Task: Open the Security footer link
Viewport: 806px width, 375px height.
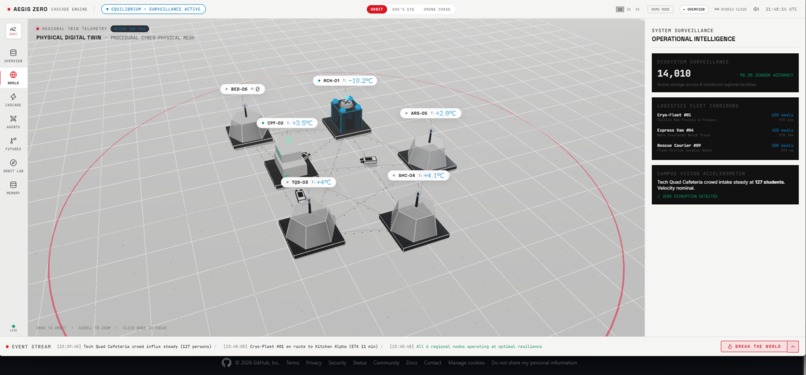Action: tap(337, 363)
